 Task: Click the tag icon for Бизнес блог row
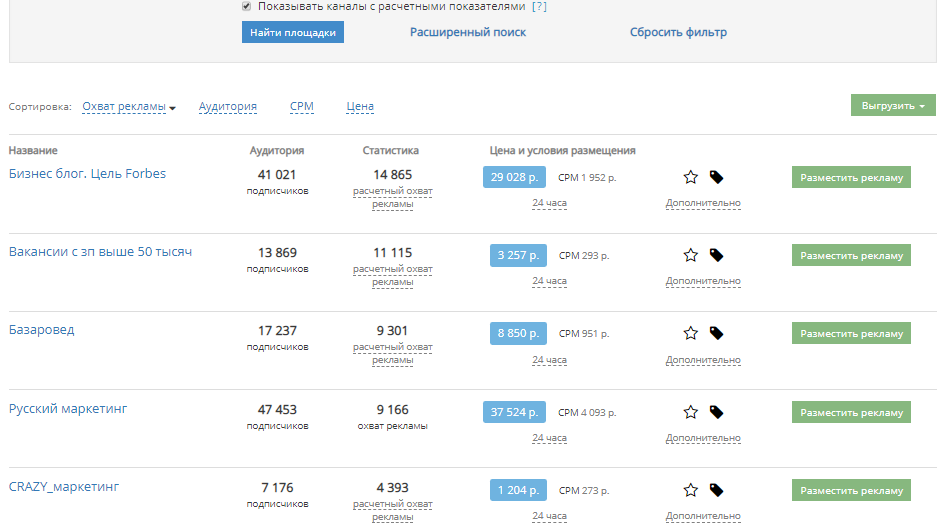tap(716, 177)
